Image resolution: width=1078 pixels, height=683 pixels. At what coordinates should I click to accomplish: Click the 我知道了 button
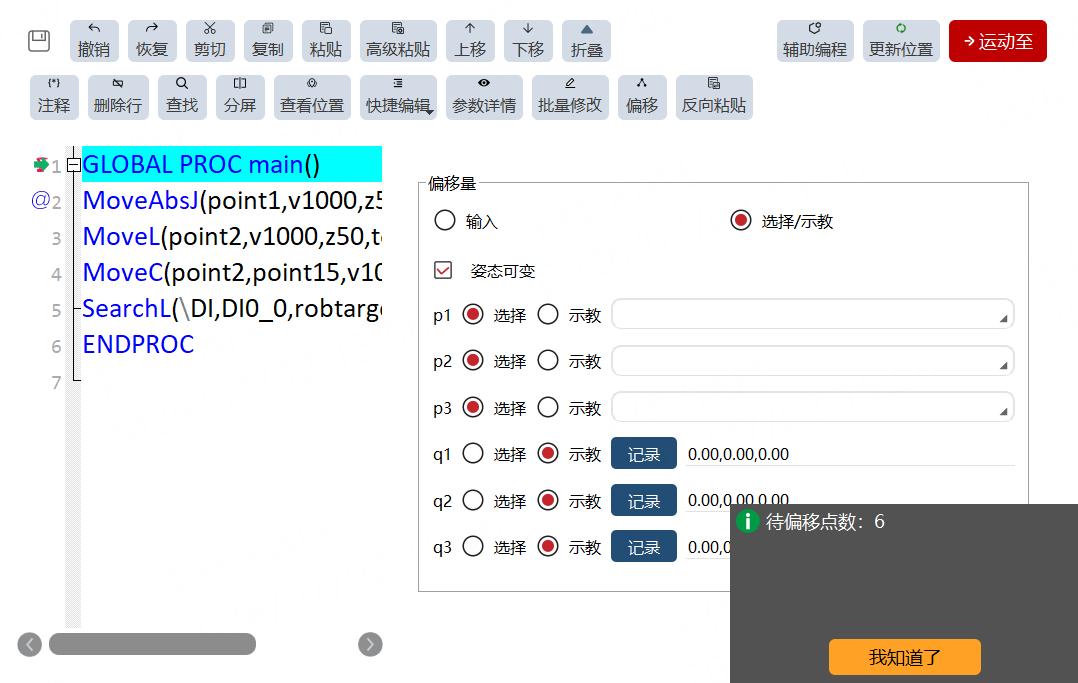[x=905, y=657]
